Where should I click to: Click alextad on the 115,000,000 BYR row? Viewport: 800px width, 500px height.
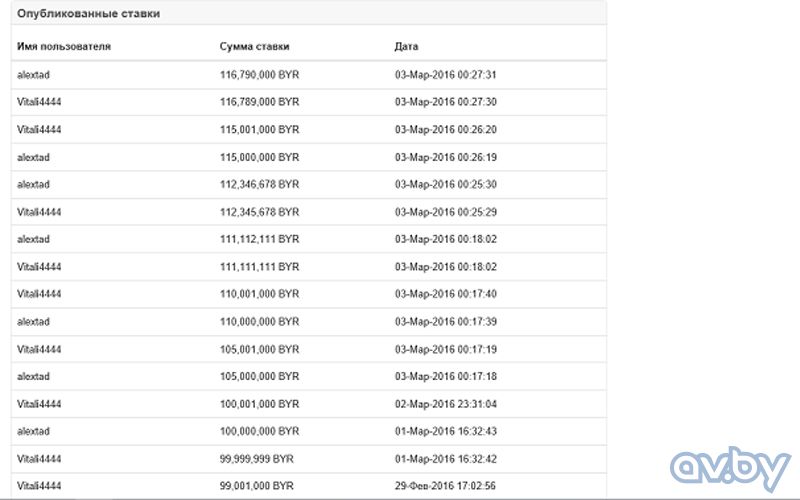click(33, 157)
